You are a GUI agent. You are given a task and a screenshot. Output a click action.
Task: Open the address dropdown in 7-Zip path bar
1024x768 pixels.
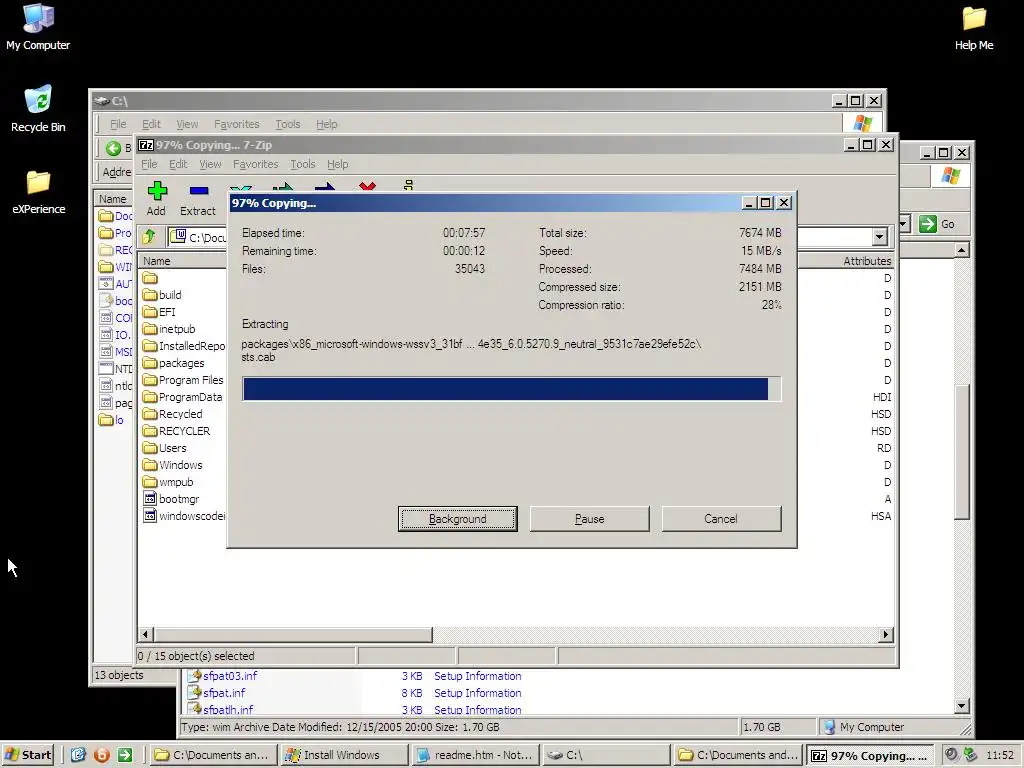[880, 236]
